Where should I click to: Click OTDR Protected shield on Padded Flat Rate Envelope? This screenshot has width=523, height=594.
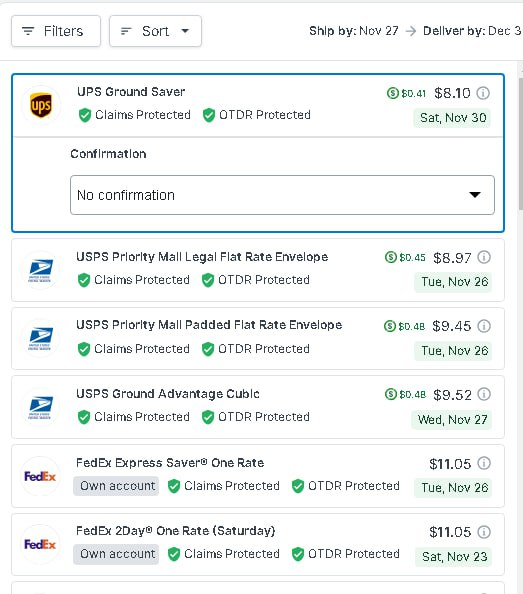208,349
